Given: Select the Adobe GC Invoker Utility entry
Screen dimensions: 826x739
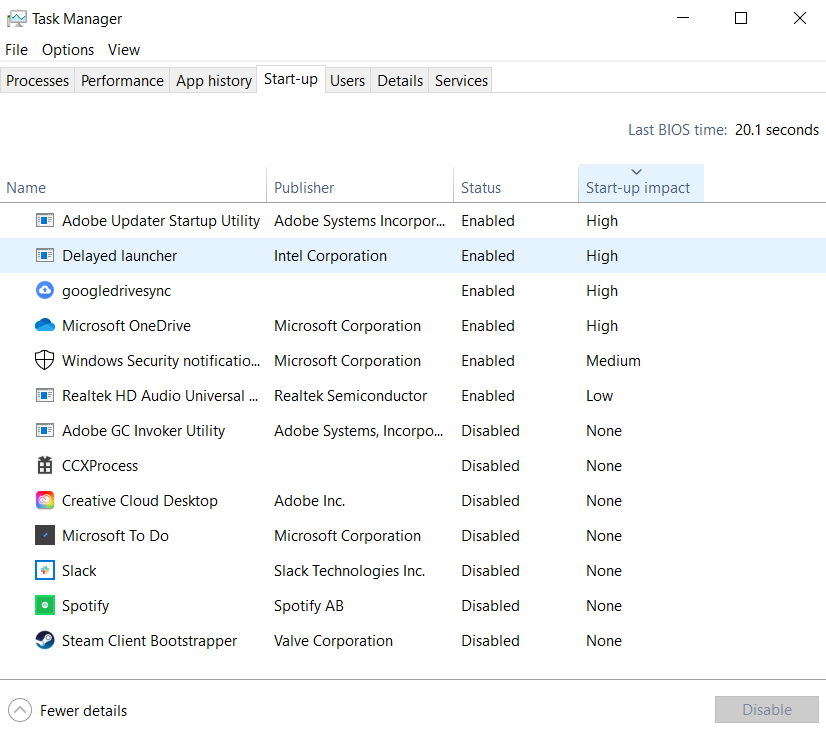Looking at the screenshot, I should click(143, 431).
